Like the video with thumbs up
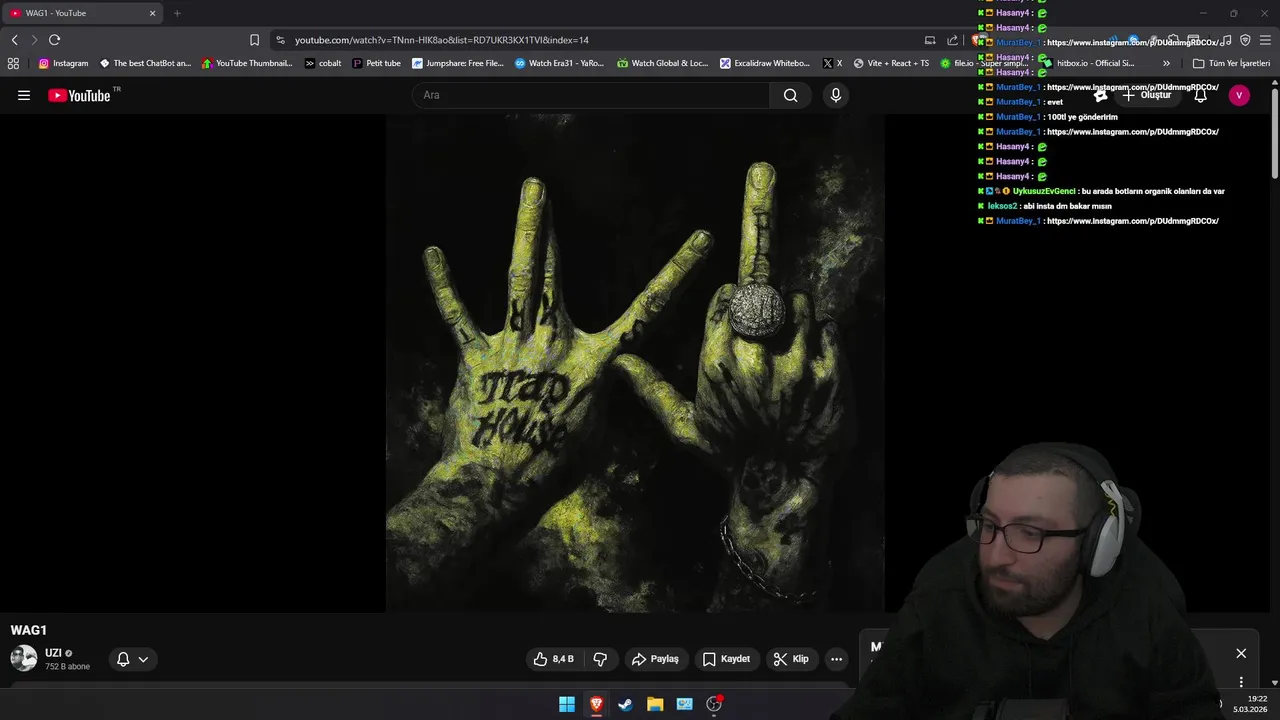1280x720 pixels. [553, 659]
